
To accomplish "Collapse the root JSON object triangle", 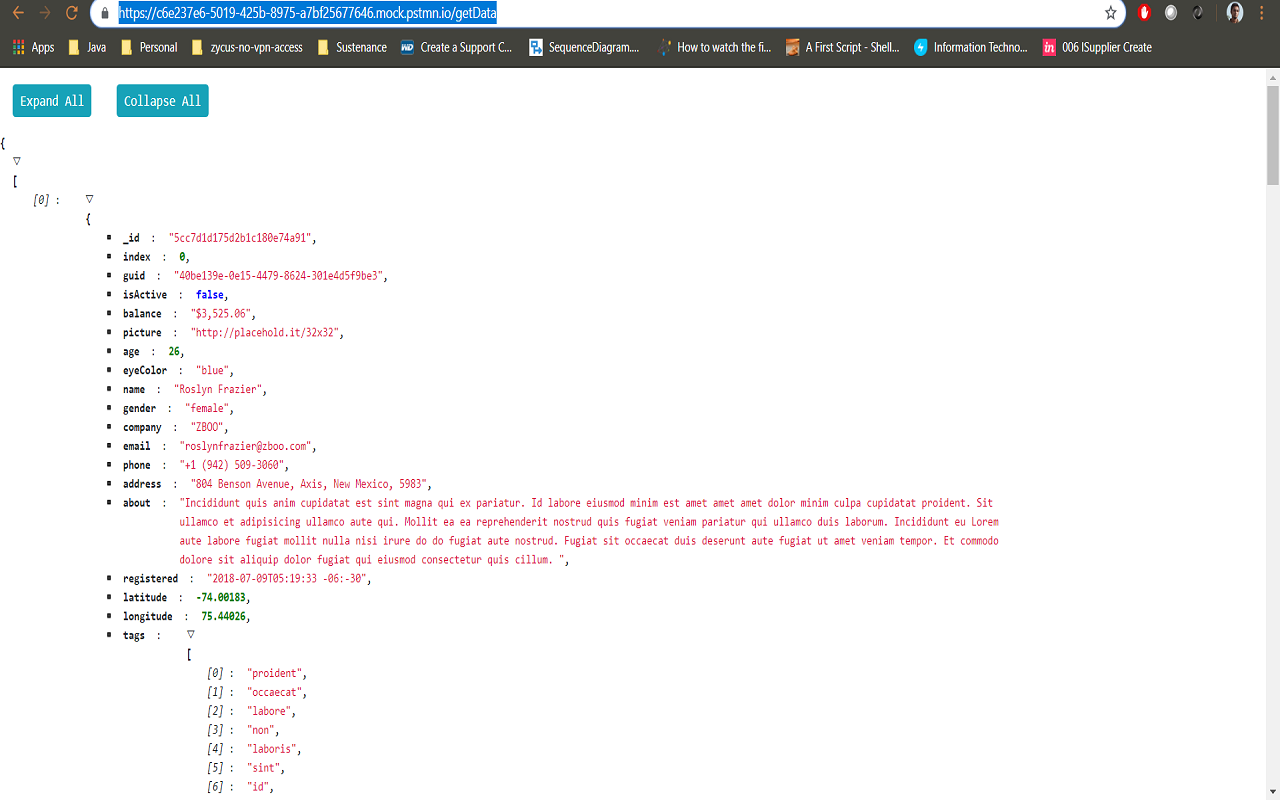I will pos(17,161).
